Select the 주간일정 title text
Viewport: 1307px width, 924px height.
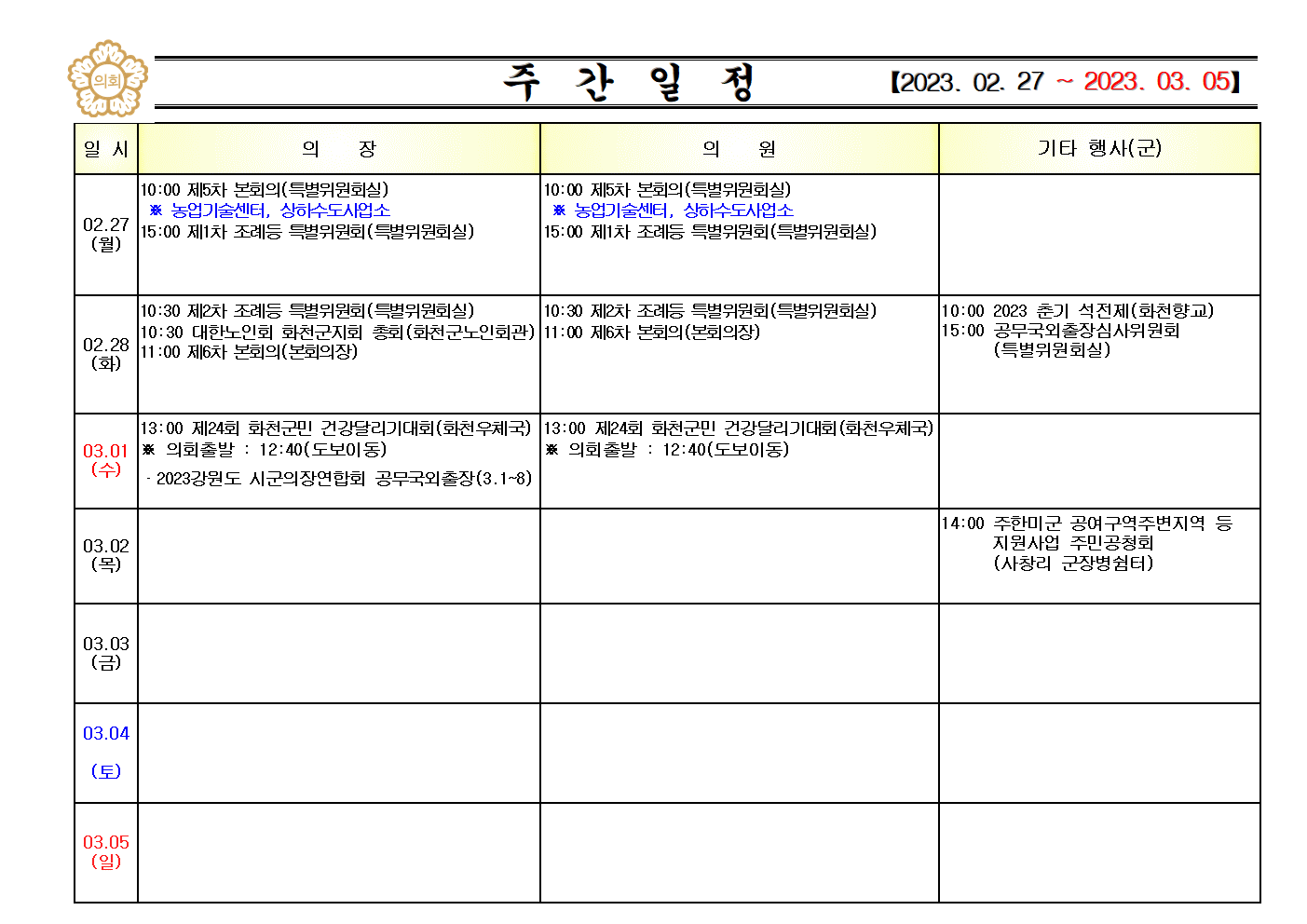pyautogui.click(x=629, y=83)
